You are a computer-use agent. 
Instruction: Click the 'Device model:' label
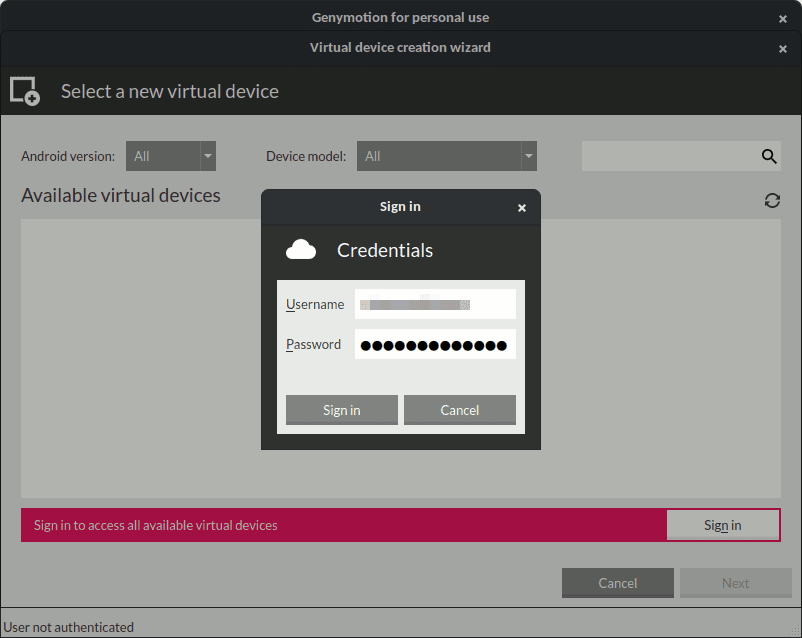coord(306,156)
